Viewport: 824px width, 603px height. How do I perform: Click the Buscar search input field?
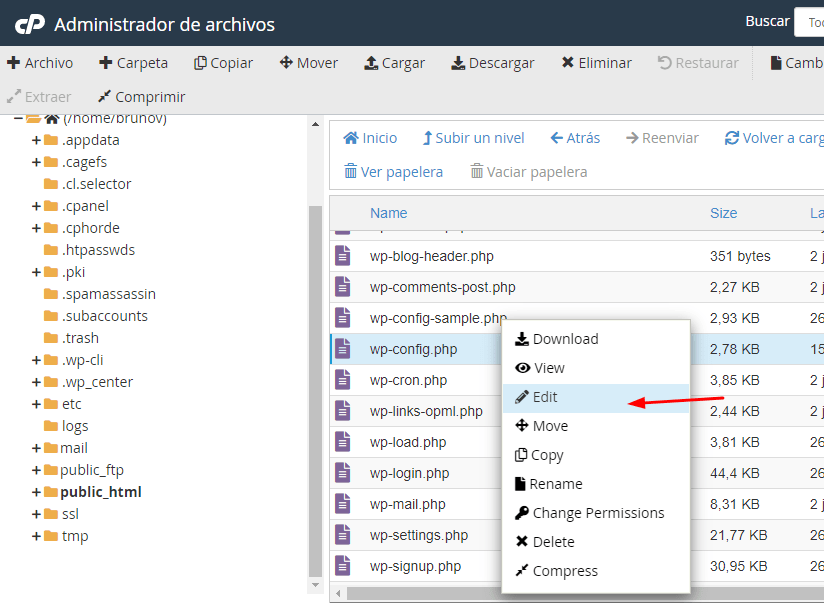(x=809, y=22)
